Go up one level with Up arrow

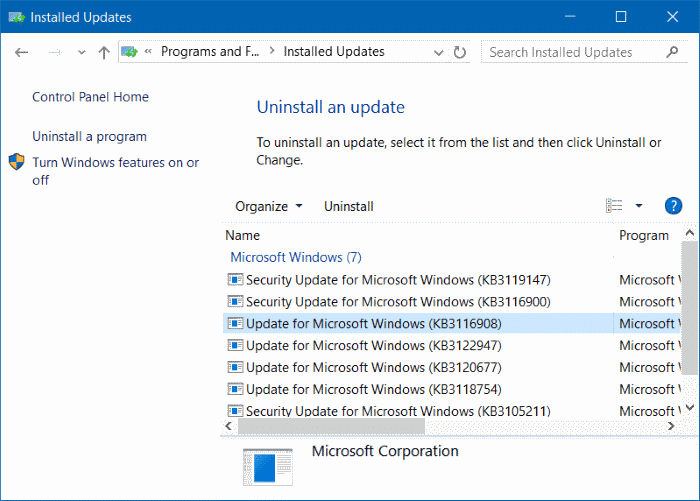pyautogui.click(x=104, y=52)
